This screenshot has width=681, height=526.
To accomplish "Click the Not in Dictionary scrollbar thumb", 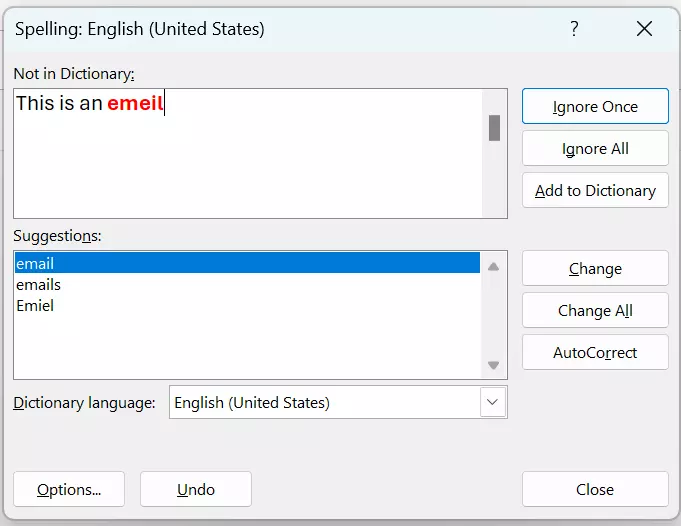I will click(494, 128).
